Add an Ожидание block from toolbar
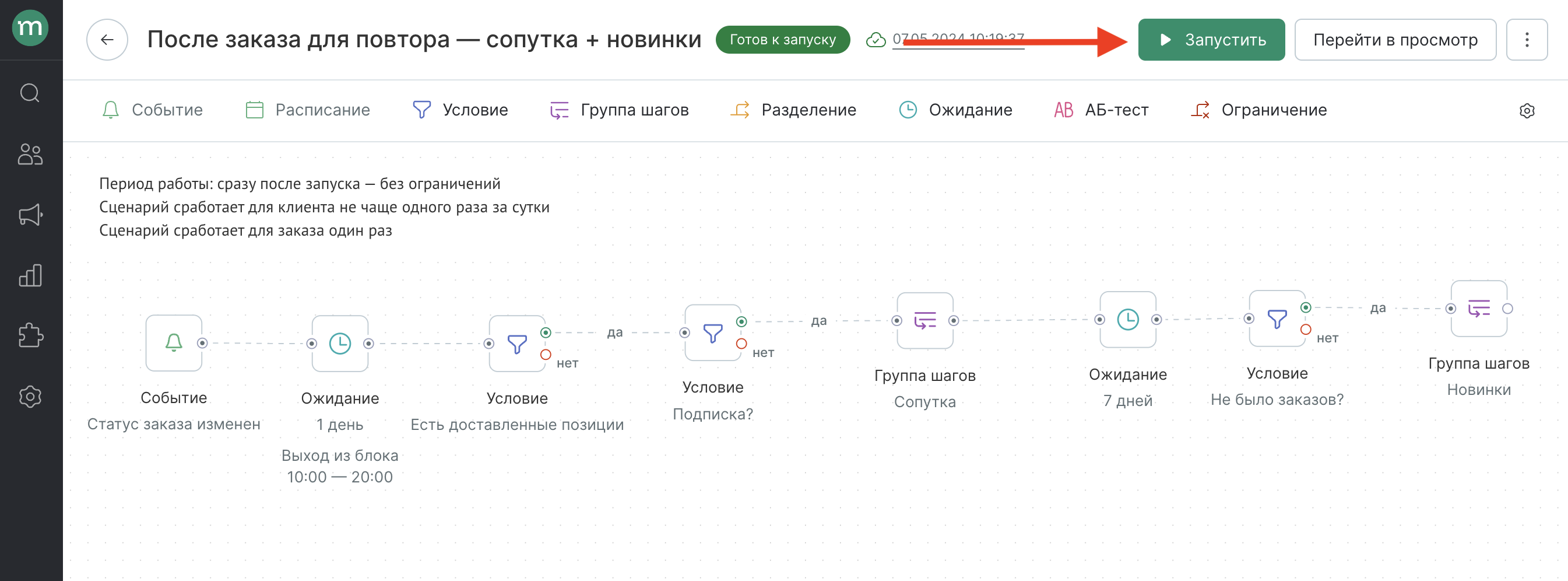This screenshot has width=1568, height=581. 955,110
